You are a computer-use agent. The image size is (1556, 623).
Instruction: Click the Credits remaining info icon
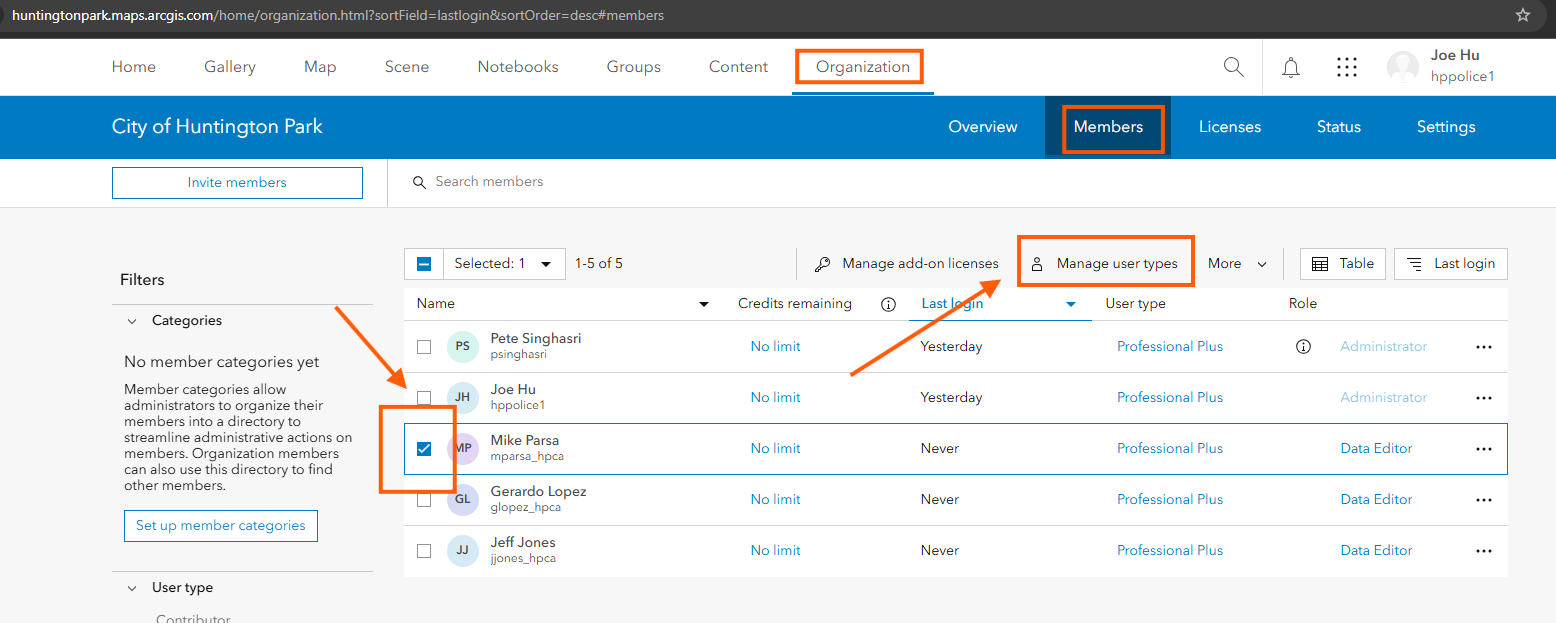click(x=888, y=304)
